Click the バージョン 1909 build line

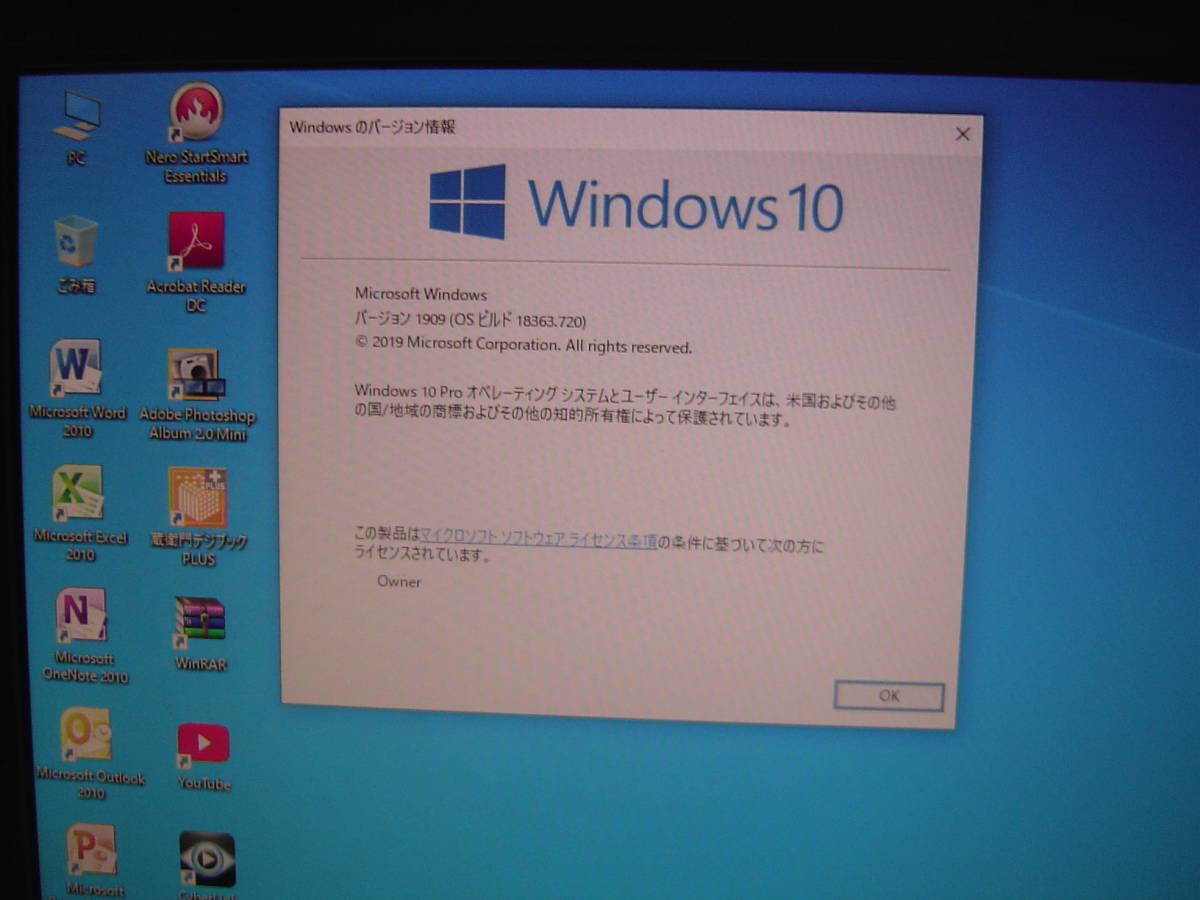pyautogui.click(x=471, y=320)
